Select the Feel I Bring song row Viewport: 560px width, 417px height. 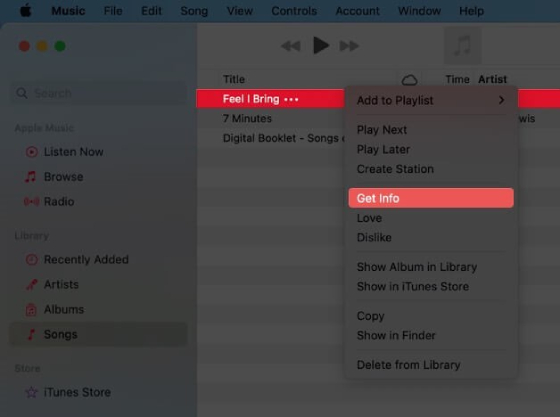point(270,99)
